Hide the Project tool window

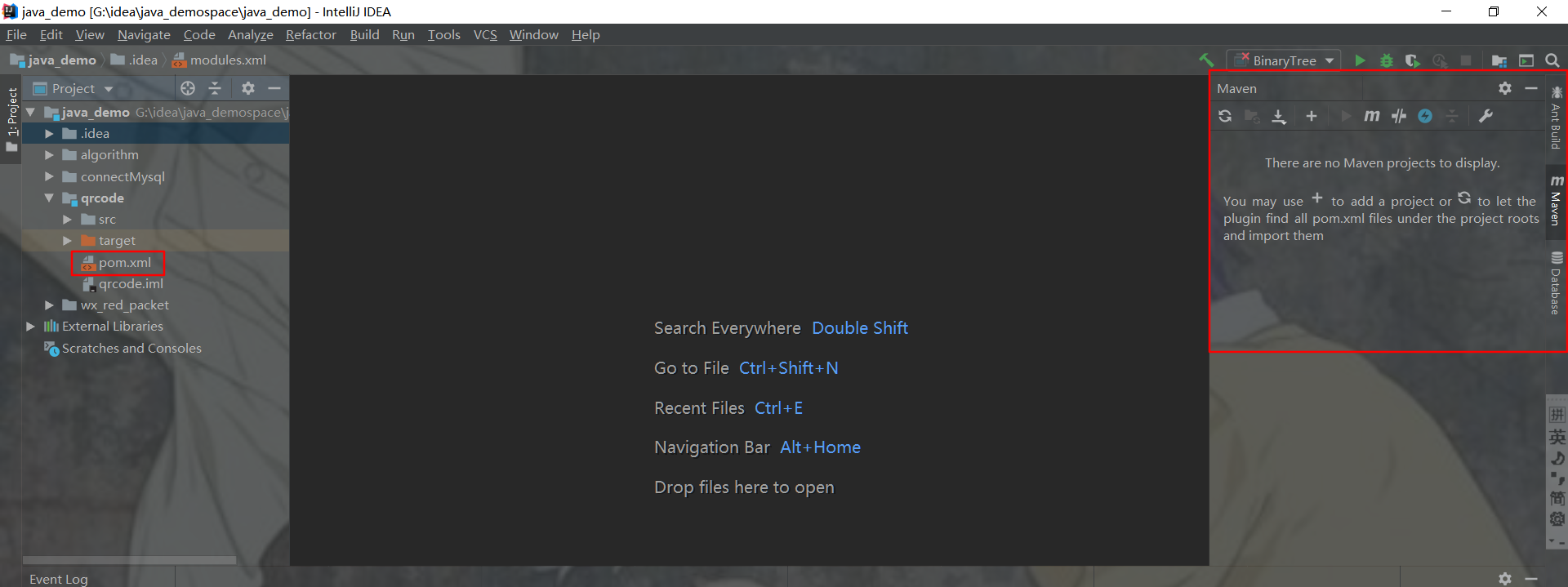(x=274, y=88)
